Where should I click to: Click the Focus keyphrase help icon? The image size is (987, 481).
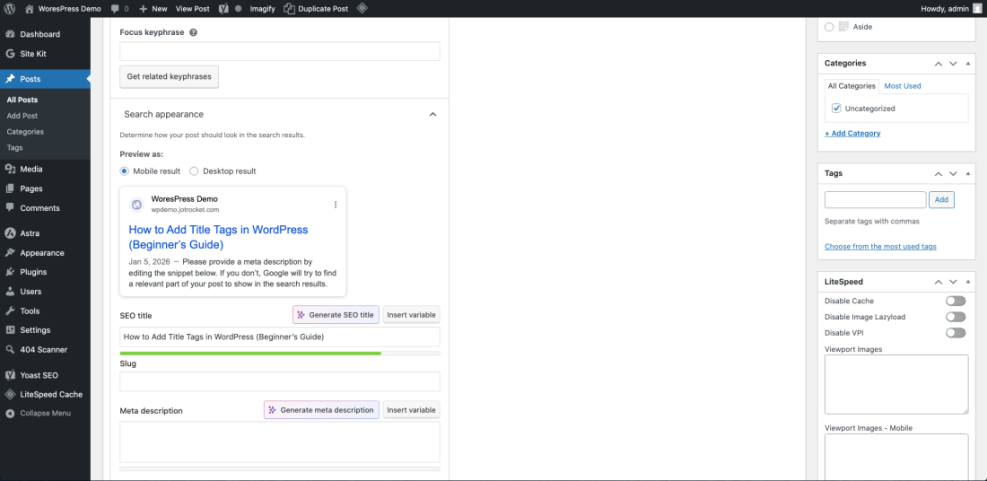tap(193, 33)
